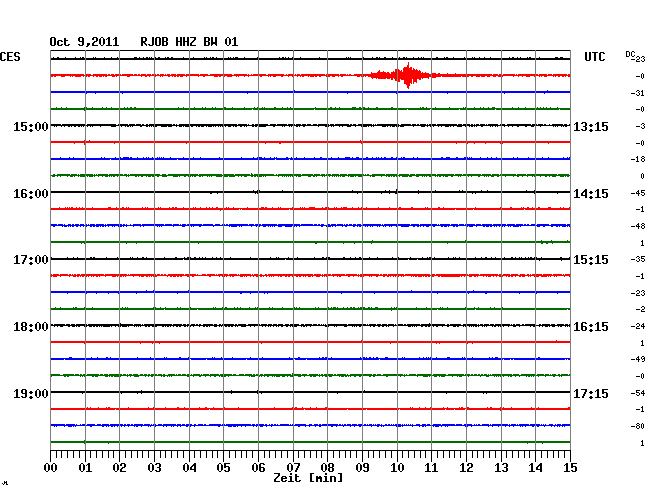Image resolution: width=650 pixels, height=494 pixels.
Task: Click the 'DC' offset column header
Action: (x=630, y=54)
